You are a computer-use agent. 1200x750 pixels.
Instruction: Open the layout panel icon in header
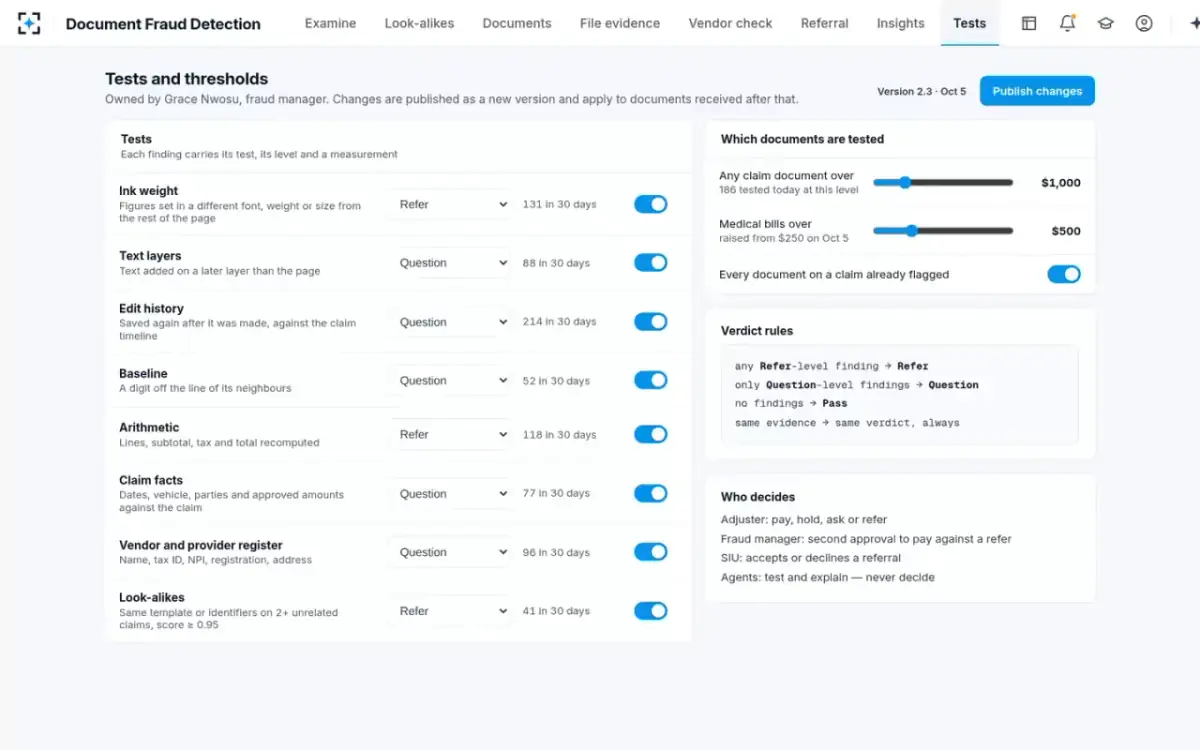click(1029, 23)
